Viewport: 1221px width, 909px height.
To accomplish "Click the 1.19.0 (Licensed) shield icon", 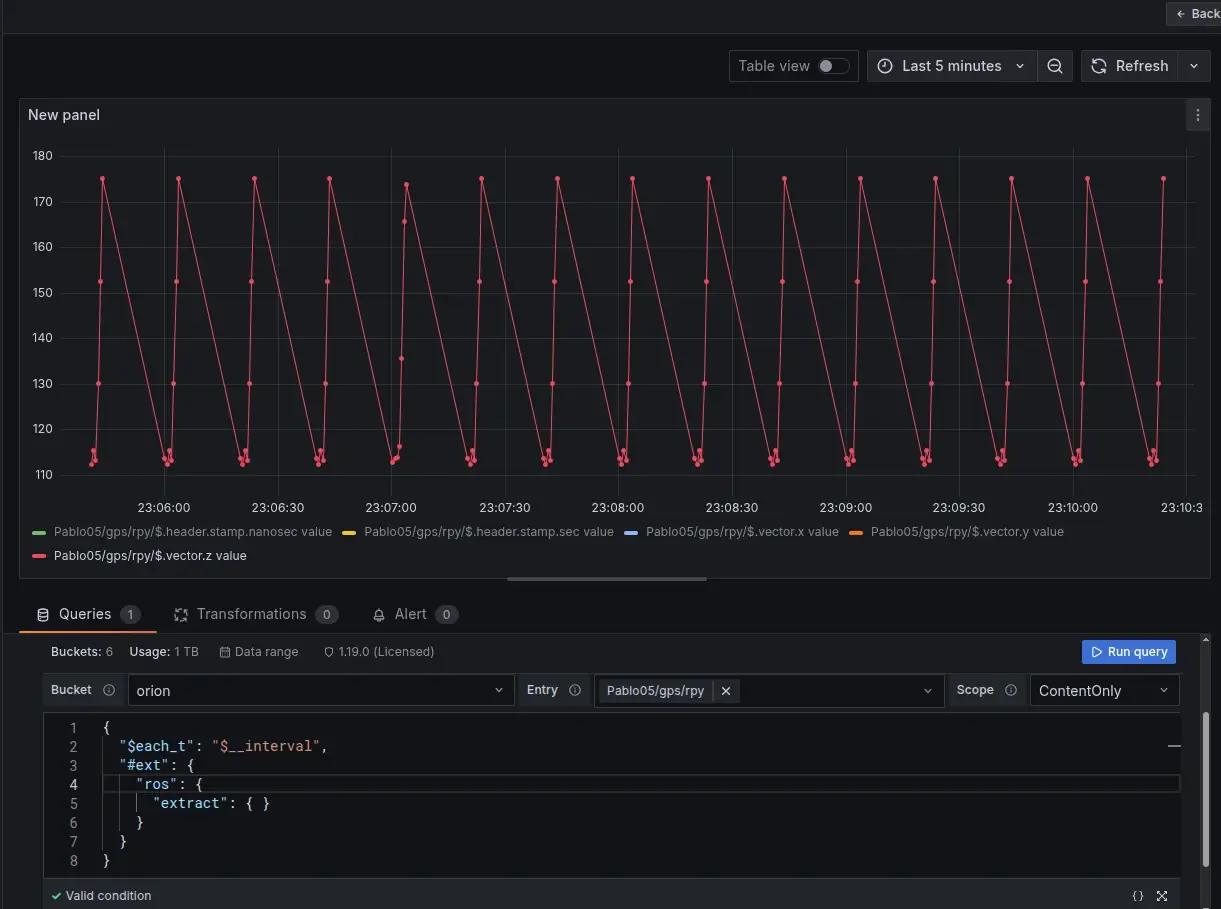I will tap(328, 651).
